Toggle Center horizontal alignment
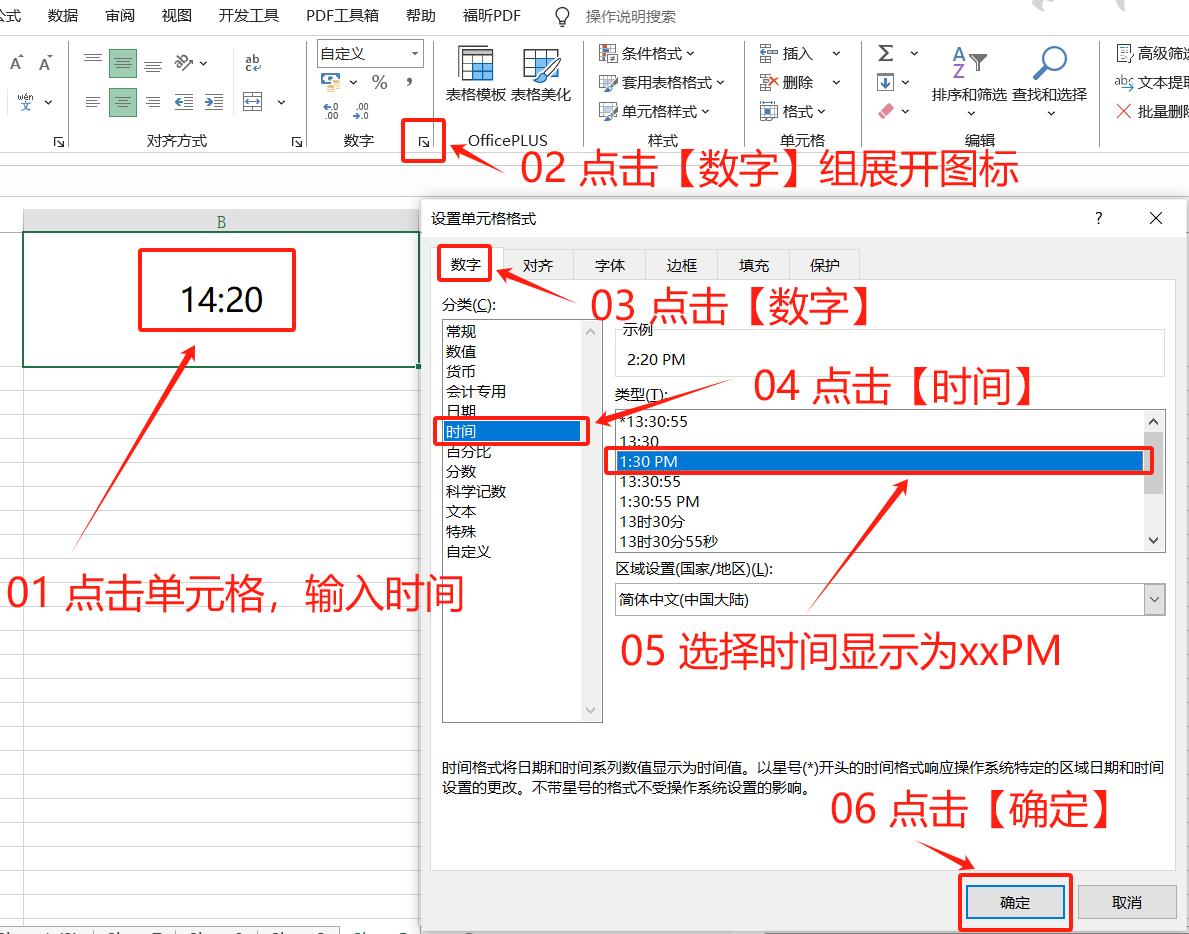Viewport: 1189px width, 934px height. coord(123,102)
